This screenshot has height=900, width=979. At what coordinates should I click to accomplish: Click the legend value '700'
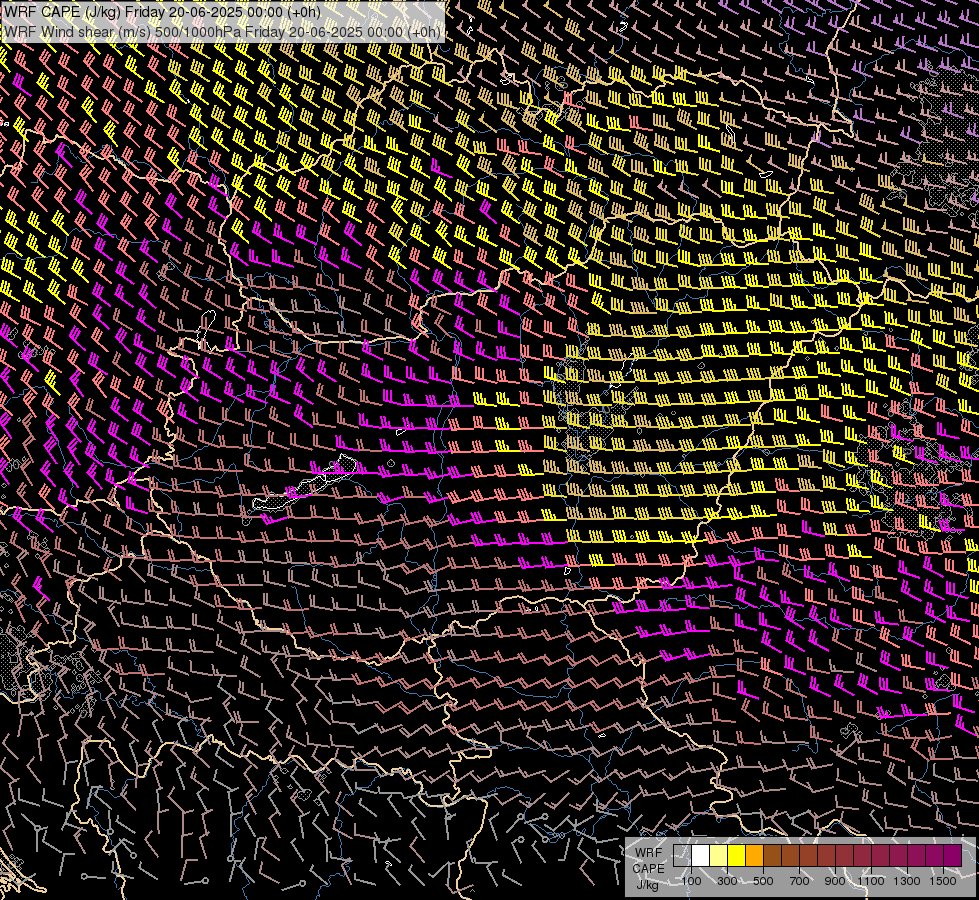pyautogui.click(x=799, y=881)
